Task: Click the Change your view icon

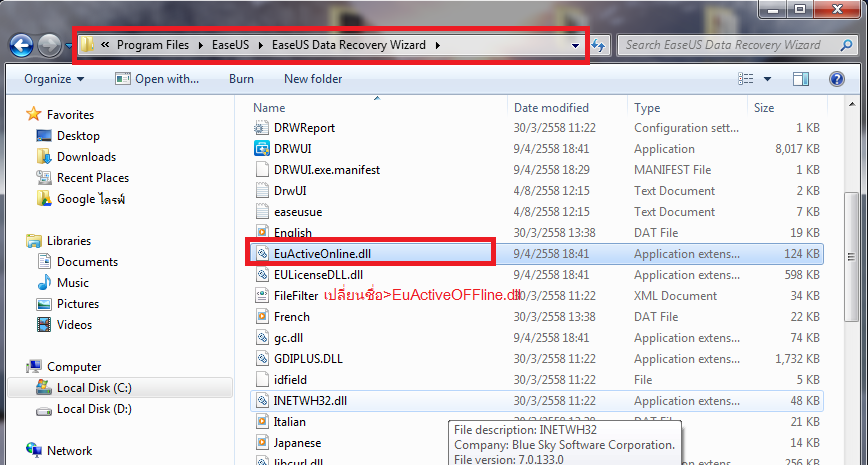Action: click(746, 79)
